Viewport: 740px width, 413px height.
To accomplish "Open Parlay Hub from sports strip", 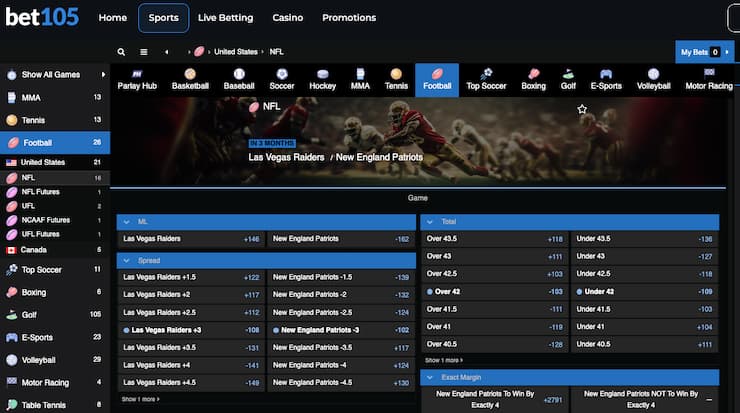I will (137, 80).
